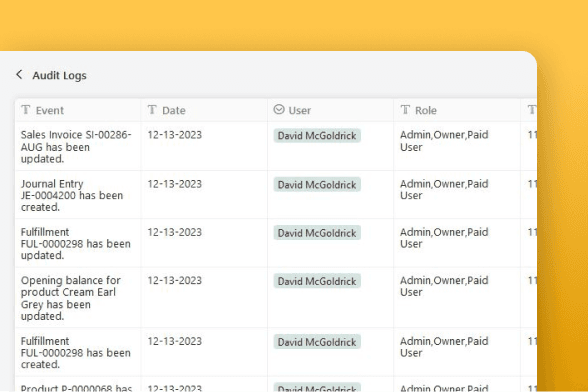This screenshot has width=588, height=392.
Task: Select David McGoldrick tag in Journal Entry row
Action: [x=317, y=185]
